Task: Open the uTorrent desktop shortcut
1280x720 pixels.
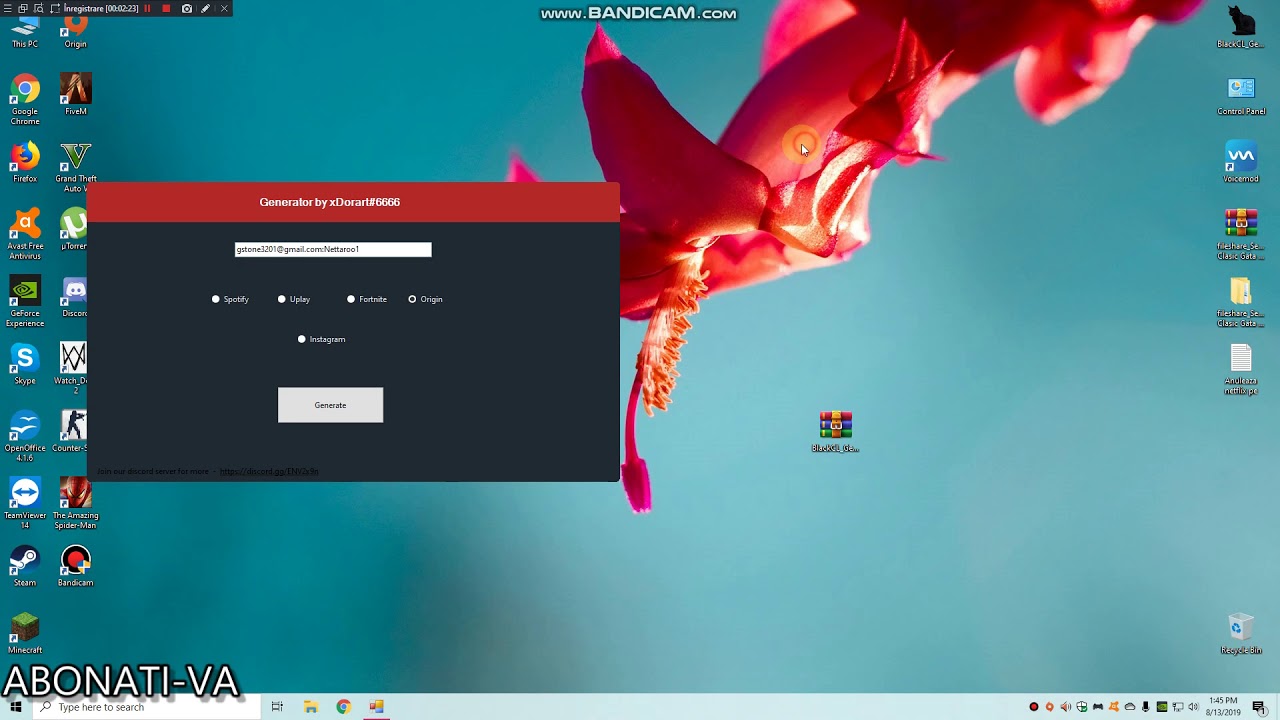Action: click(75, 230)
